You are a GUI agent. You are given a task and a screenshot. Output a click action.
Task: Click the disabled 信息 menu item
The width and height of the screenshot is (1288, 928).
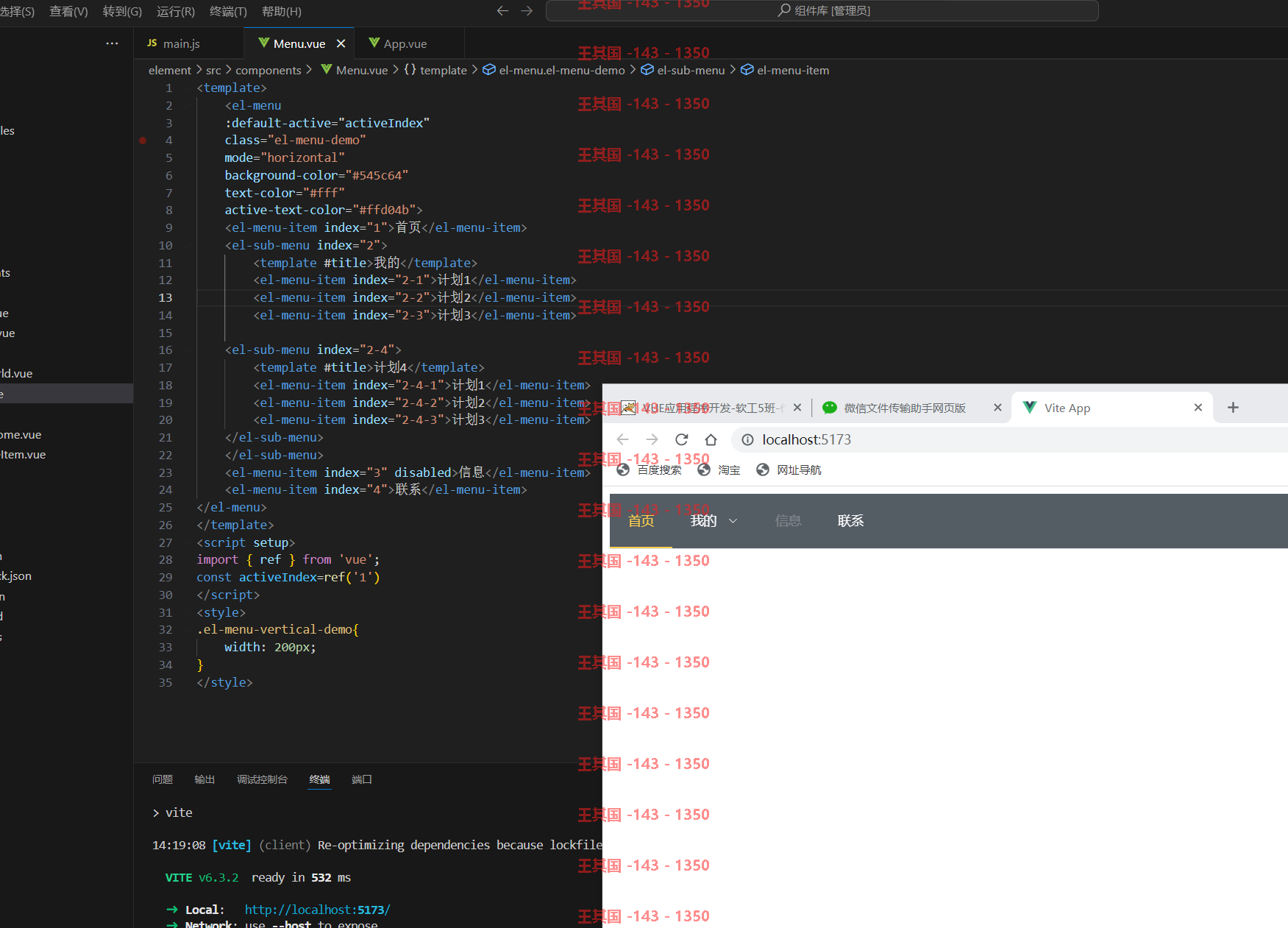point(788,520)
